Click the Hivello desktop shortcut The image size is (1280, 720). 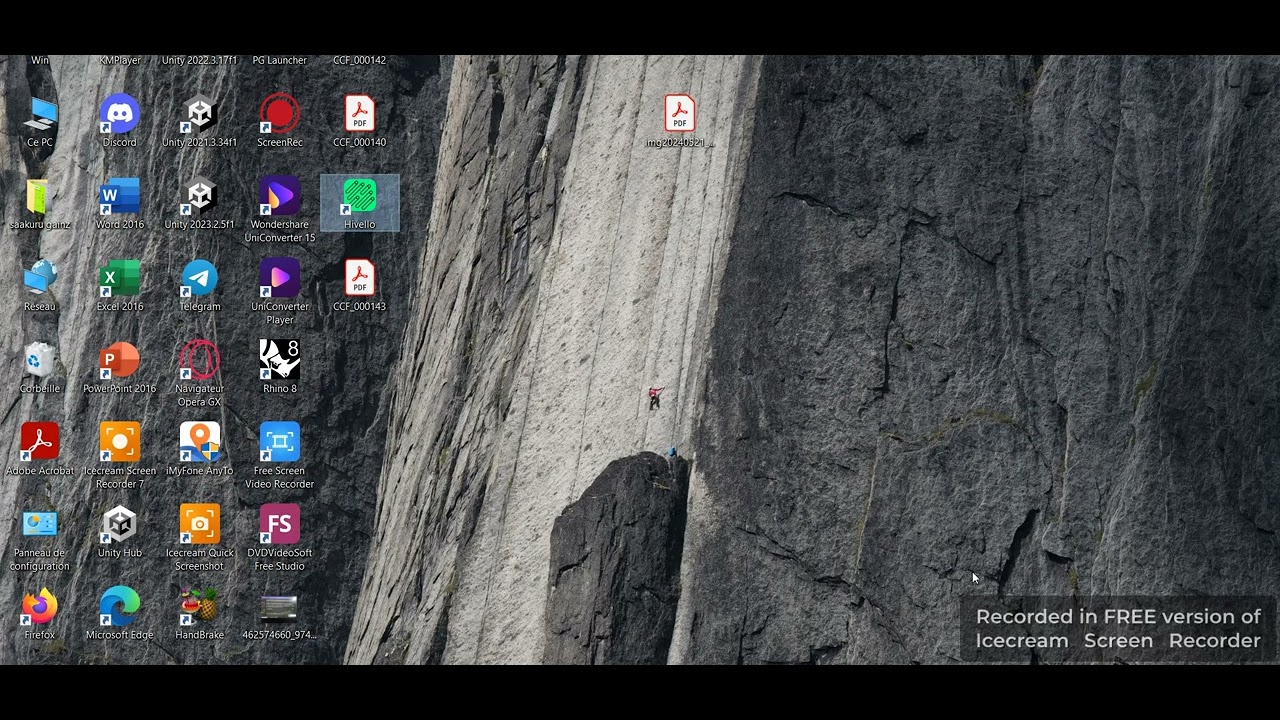(x=359, y=198)
